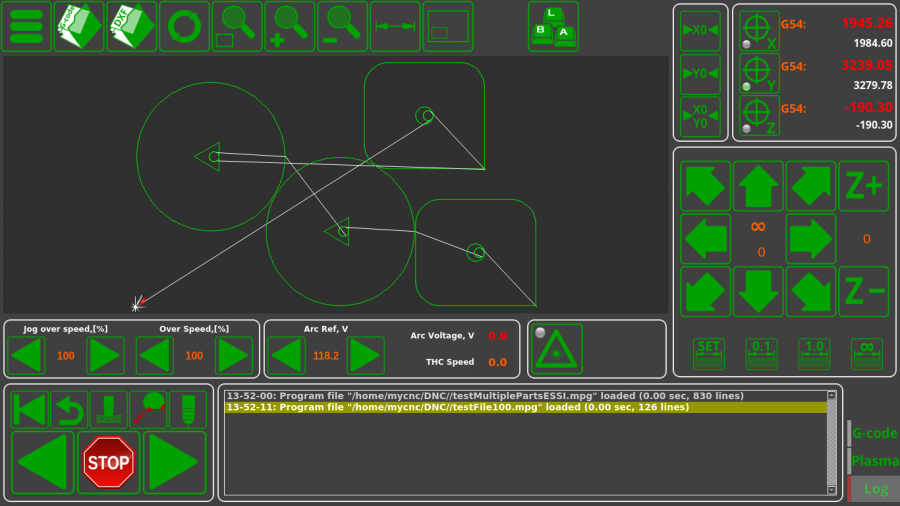900x506 pixels.
Task: Click the Arc Ref value 118.2
Action: 326,356
